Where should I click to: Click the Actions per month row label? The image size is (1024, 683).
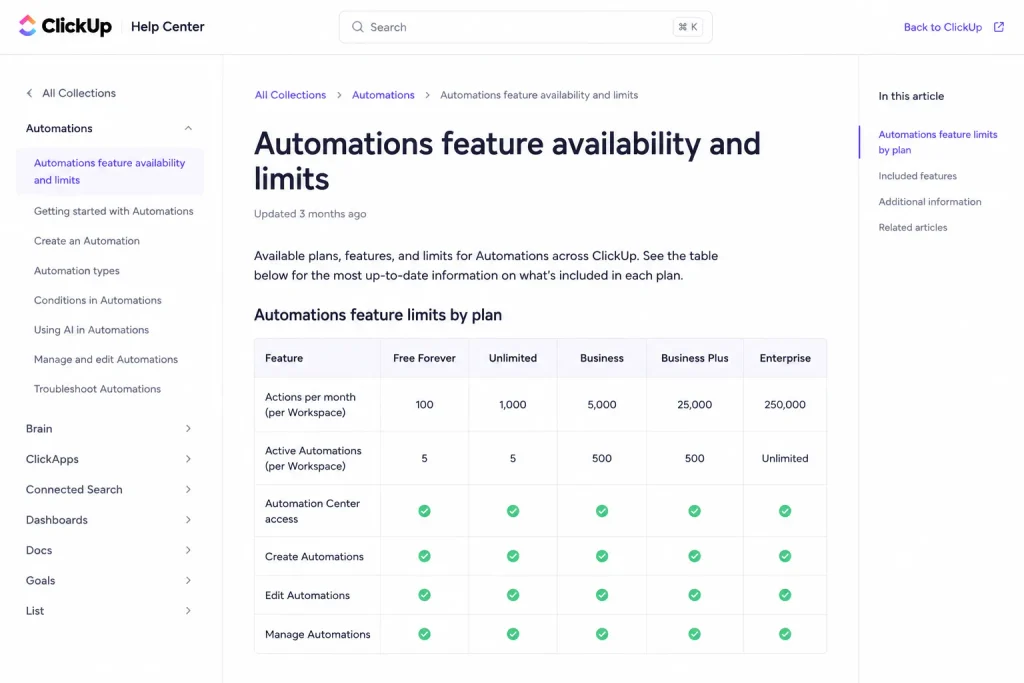coord(310,405)
